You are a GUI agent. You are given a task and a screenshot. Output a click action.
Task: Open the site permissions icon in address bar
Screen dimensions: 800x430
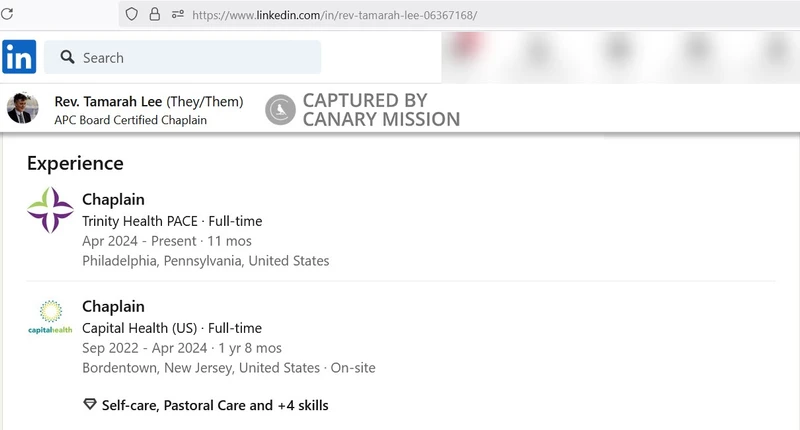(x=178, y=14)
